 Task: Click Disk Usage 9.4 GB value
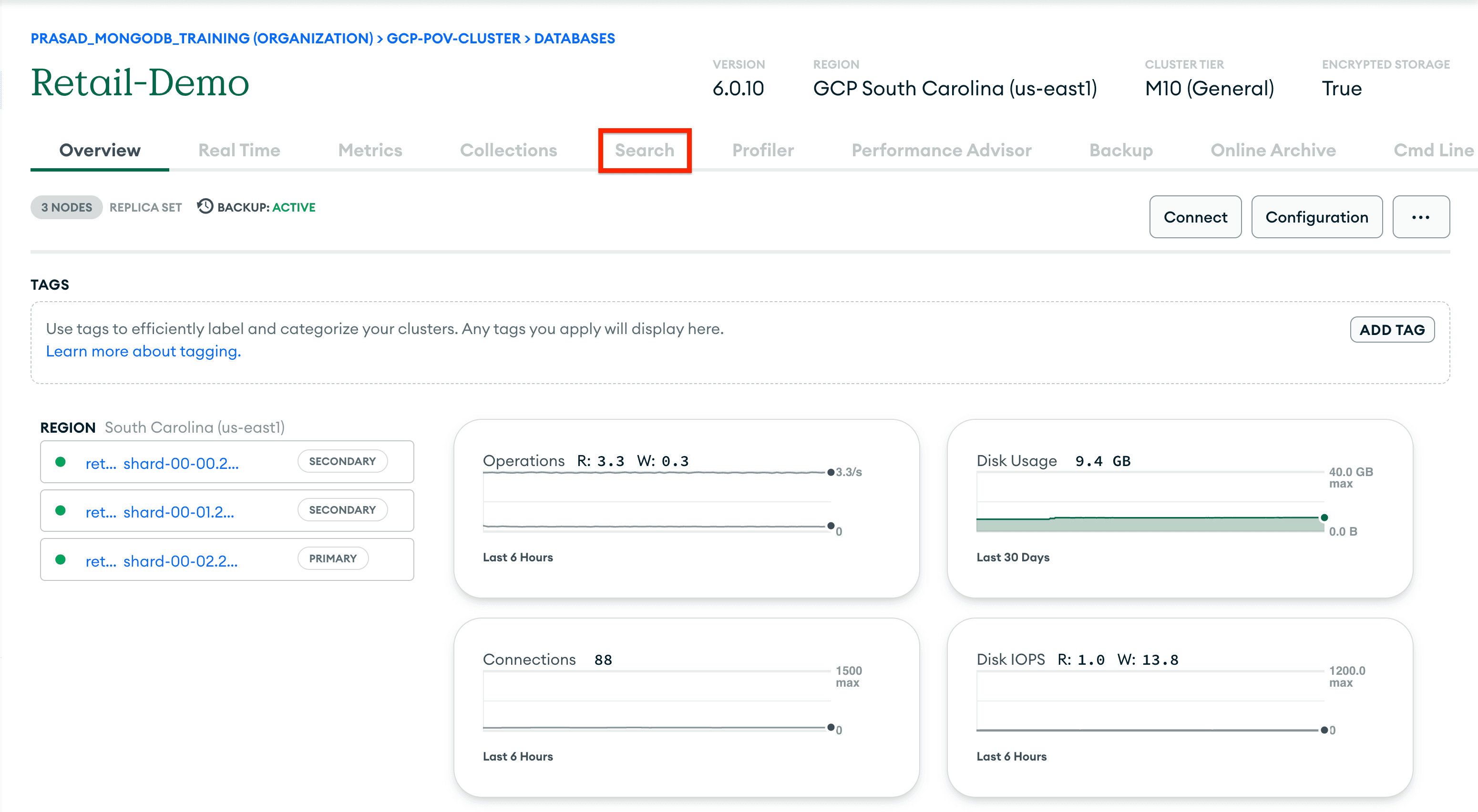coord(1103,461)
